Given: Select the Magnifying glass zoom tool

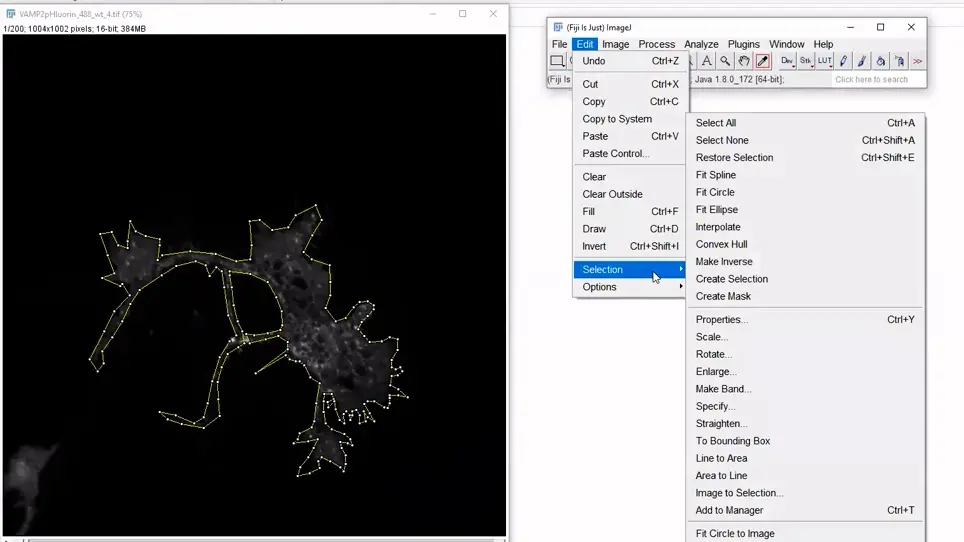Looking at the screenshot, I should tap(725, 61).
